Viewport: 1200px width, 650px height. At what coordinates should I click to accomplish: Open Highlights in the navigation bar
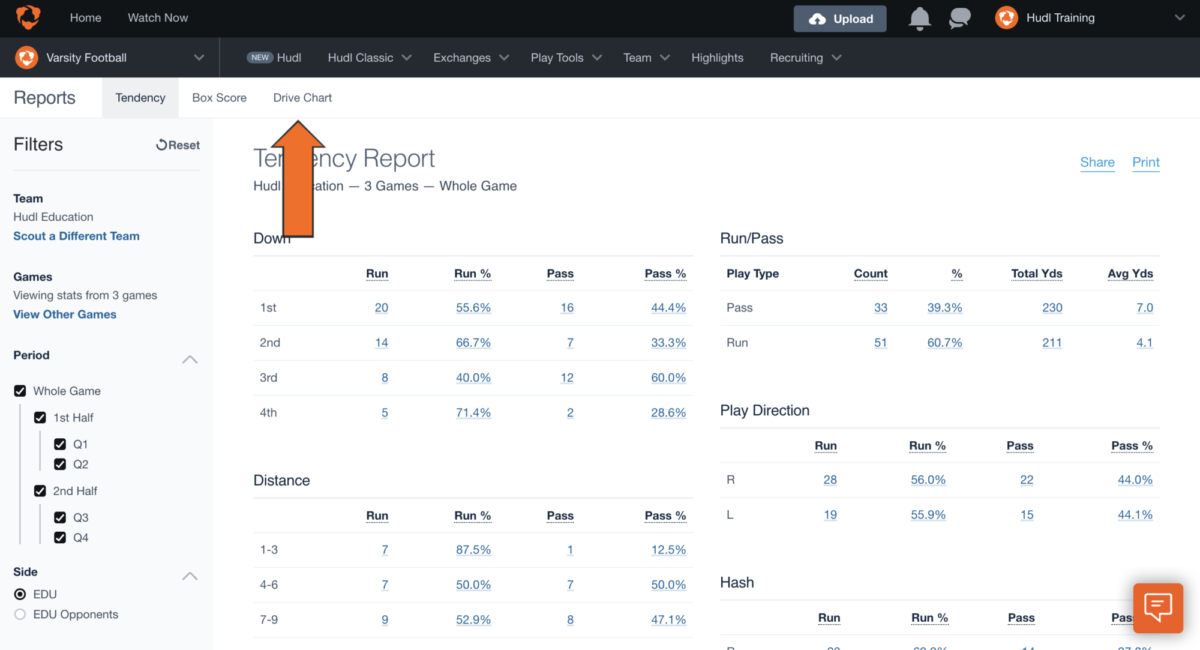point(717,58)
